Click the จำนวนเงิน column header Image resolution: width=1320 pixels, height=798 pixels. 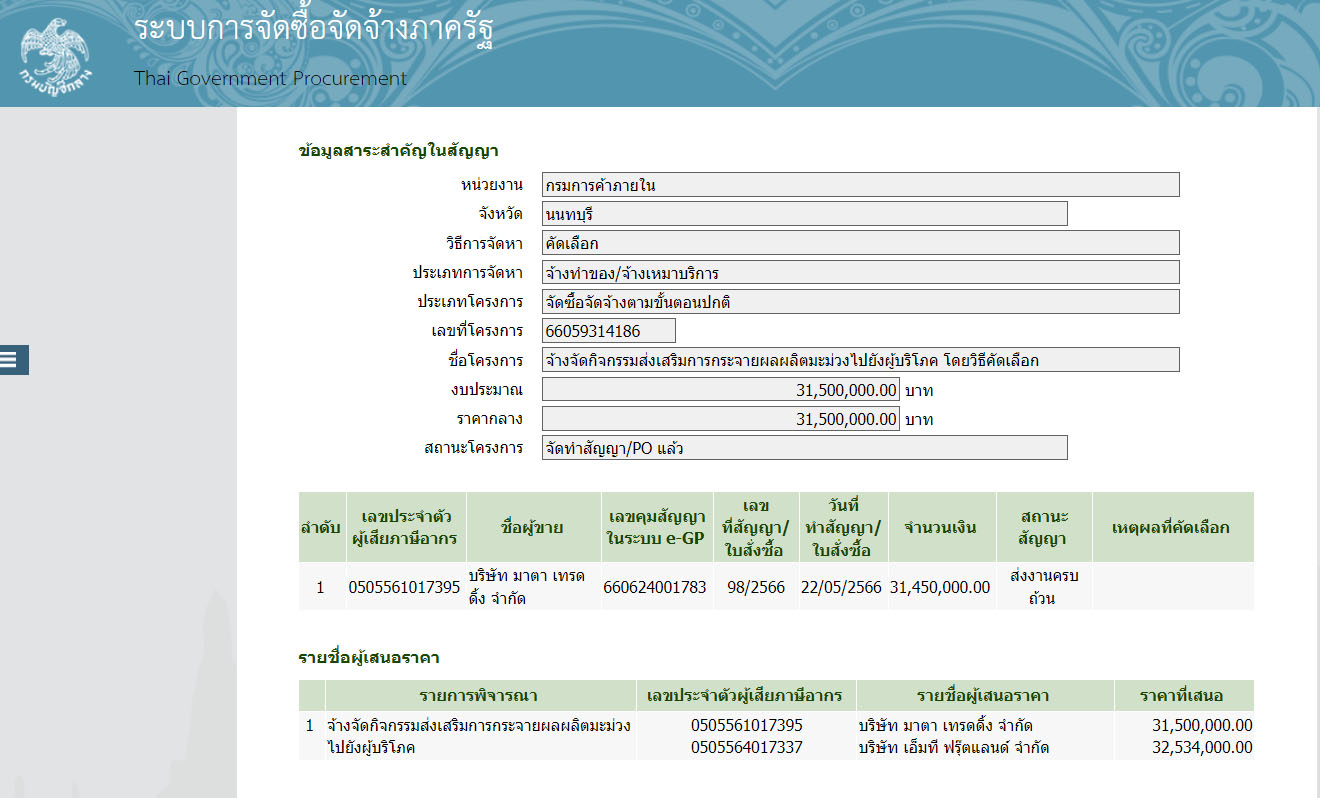pos(940,527)
